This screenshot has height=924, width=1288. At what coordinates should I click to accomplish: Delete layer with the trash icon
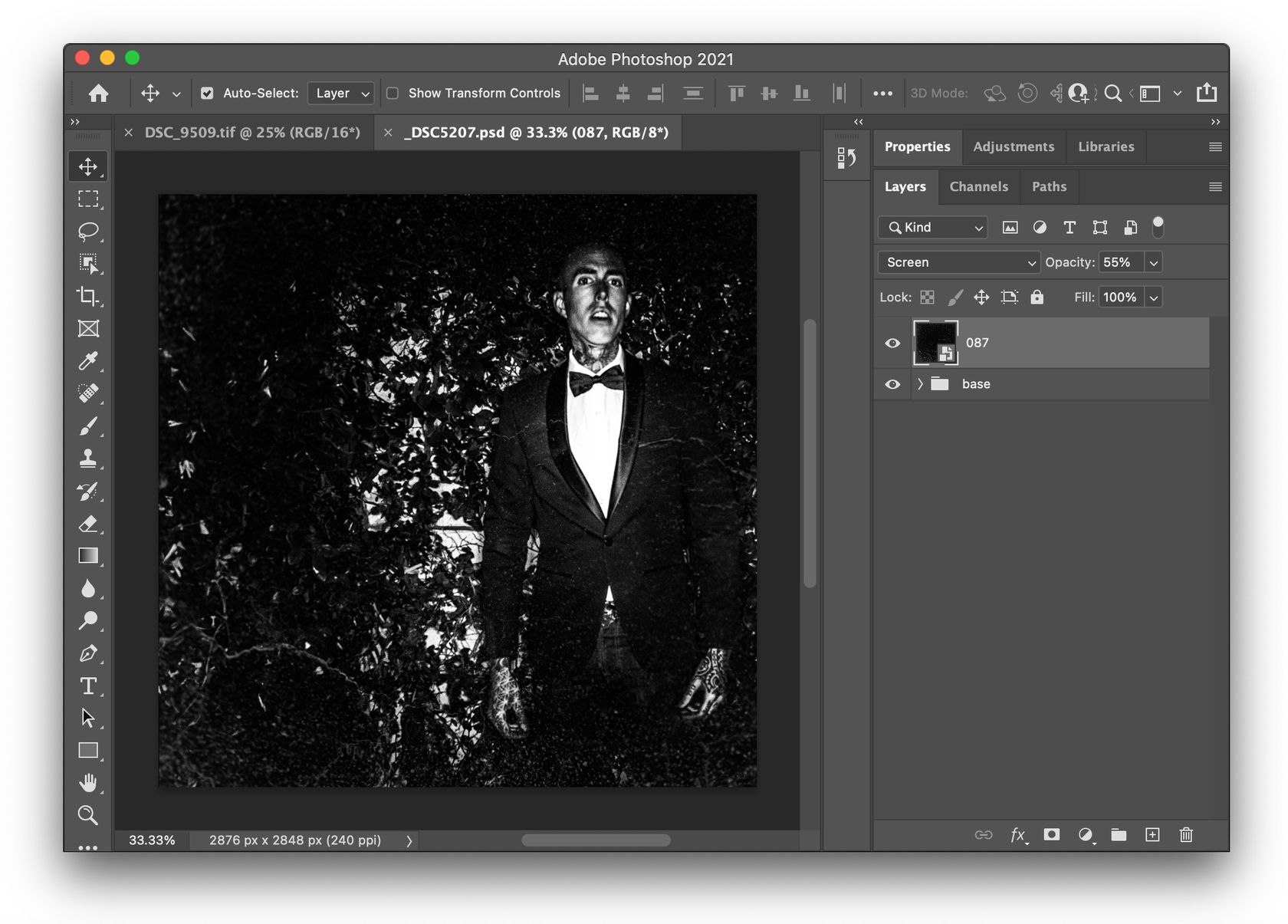coord(1186,835)
